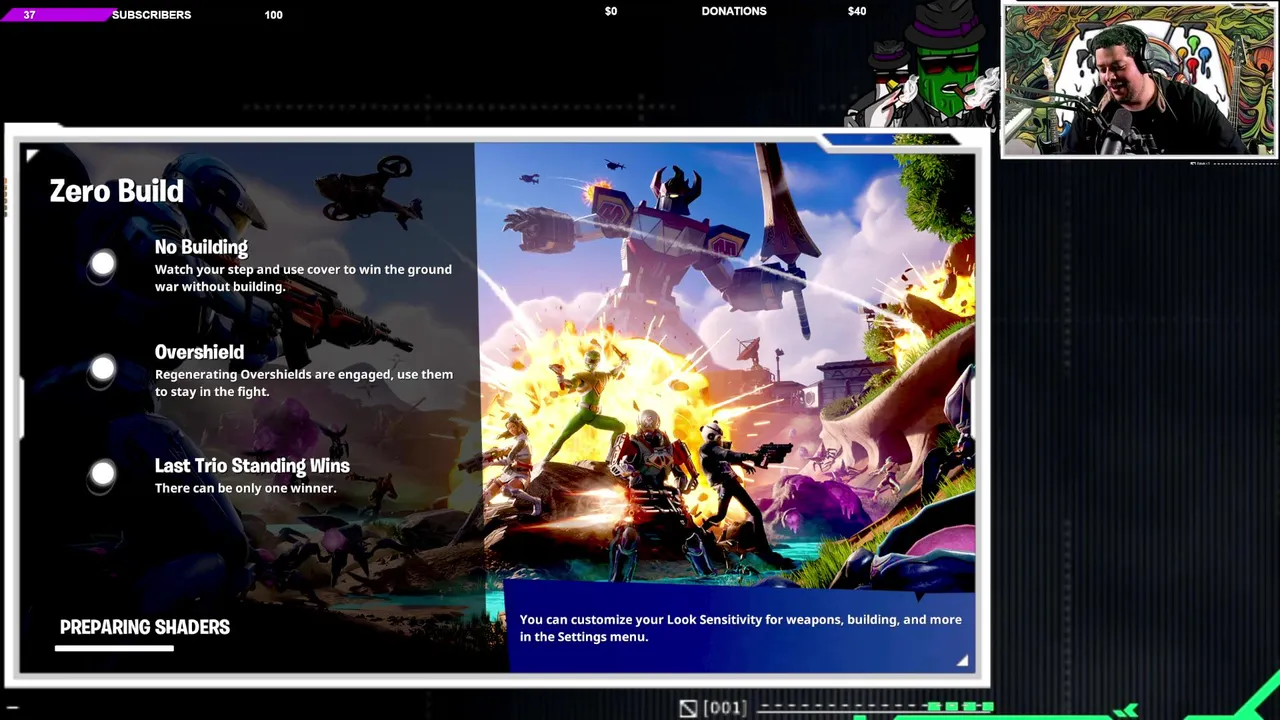
Task: Click the bullet beside Overshield
Action: (102, 369)
